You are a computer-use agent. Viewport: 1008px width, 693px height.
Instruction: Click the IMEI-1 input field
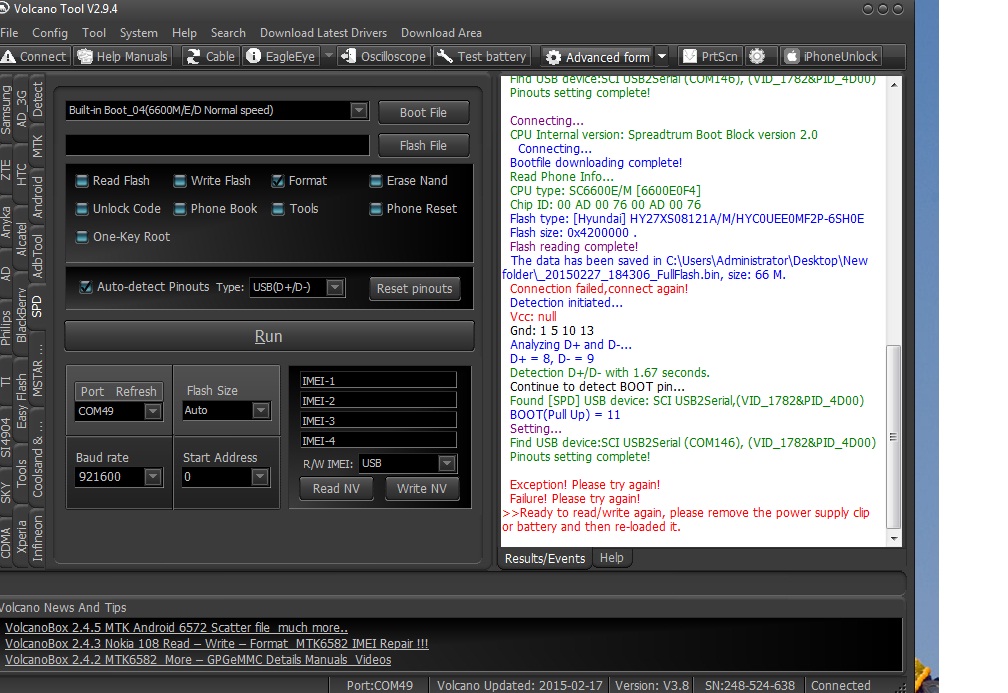[x=378, y=381]
